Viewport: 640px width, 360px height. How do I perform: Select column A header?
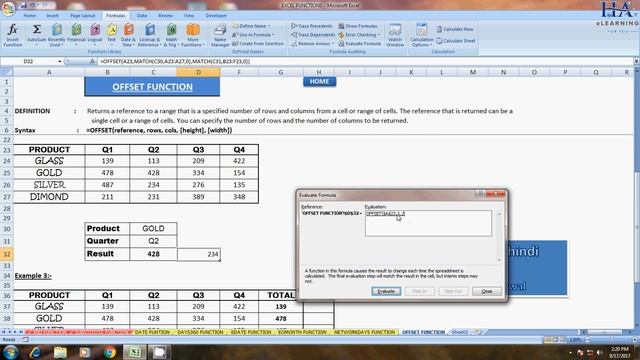[x=49, y=72]
